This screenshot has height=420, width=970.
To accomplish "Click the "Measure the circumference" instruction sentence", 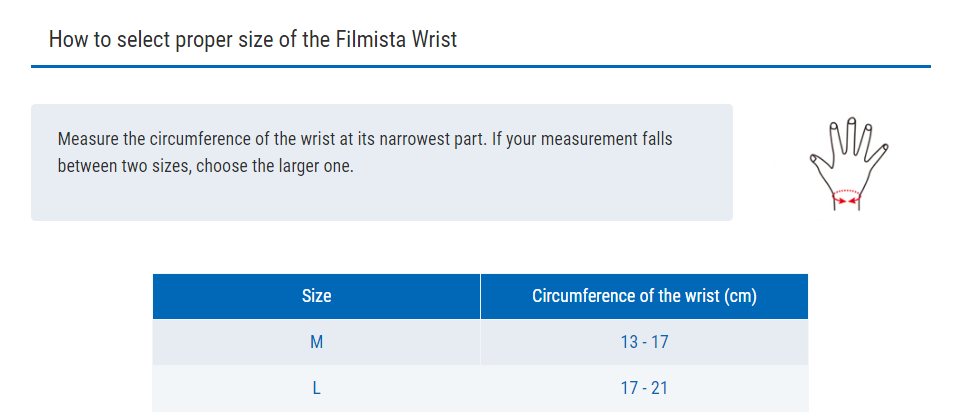I will click(272, 139).
